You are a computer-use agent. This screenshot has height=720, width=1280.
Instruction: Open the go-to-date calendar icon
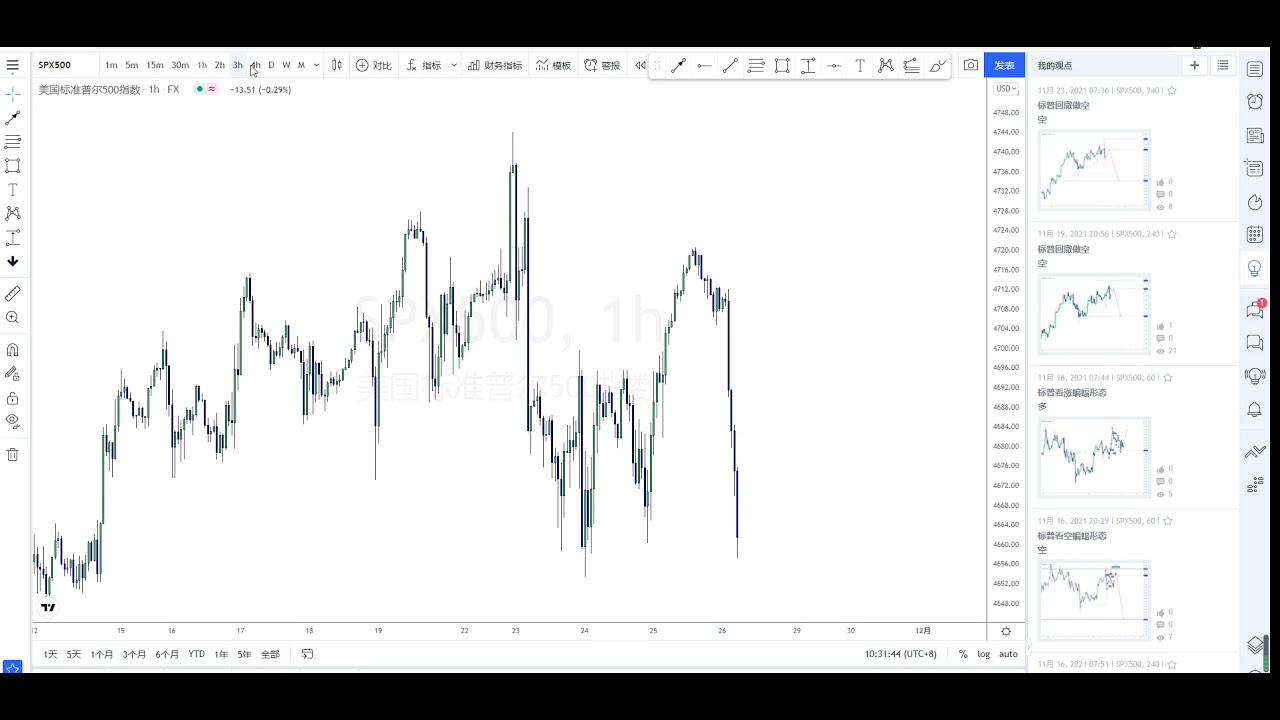coord(307,654)
